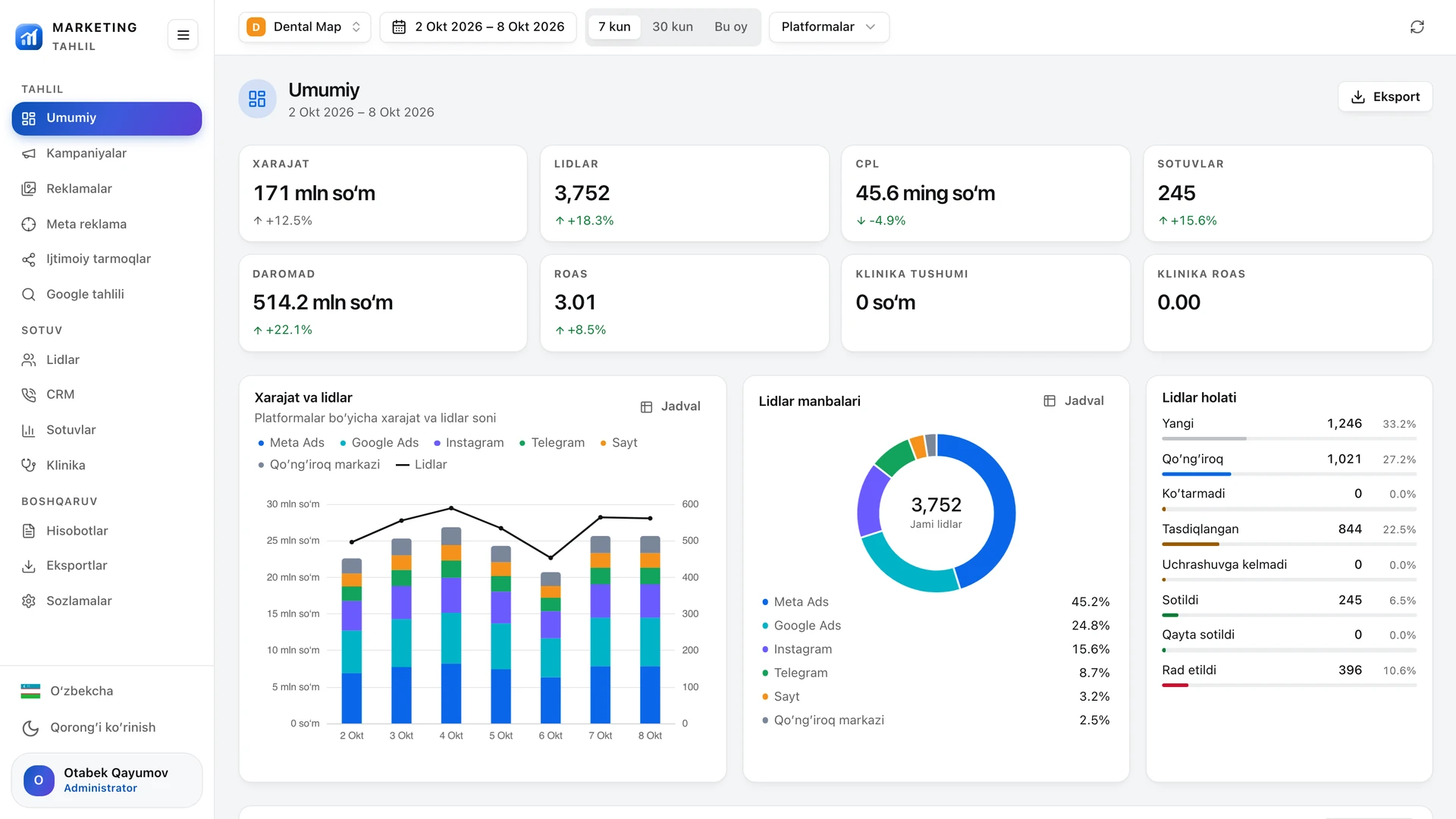Click the Reklamalar image icon
This screenshot has height=819, width=1456.
coord(29,189)
